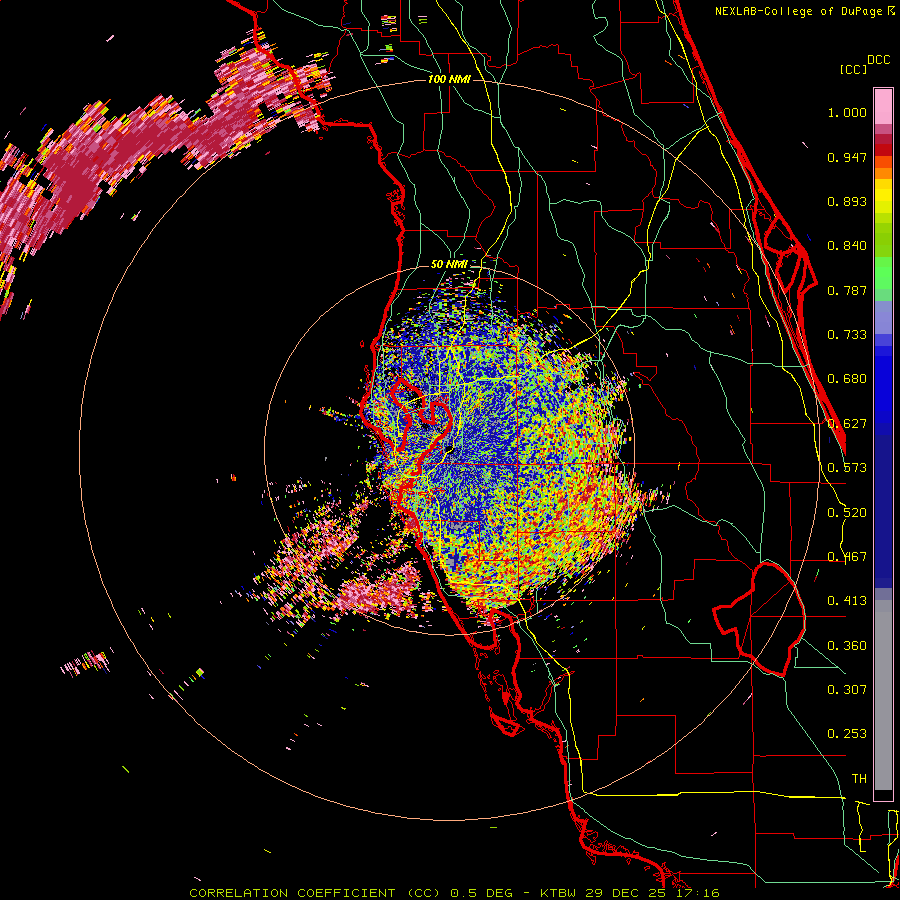Screen dimensions: 900x900
Task: Click the red-outlined Lake Okeechobee shape
Action: [759, 619]
